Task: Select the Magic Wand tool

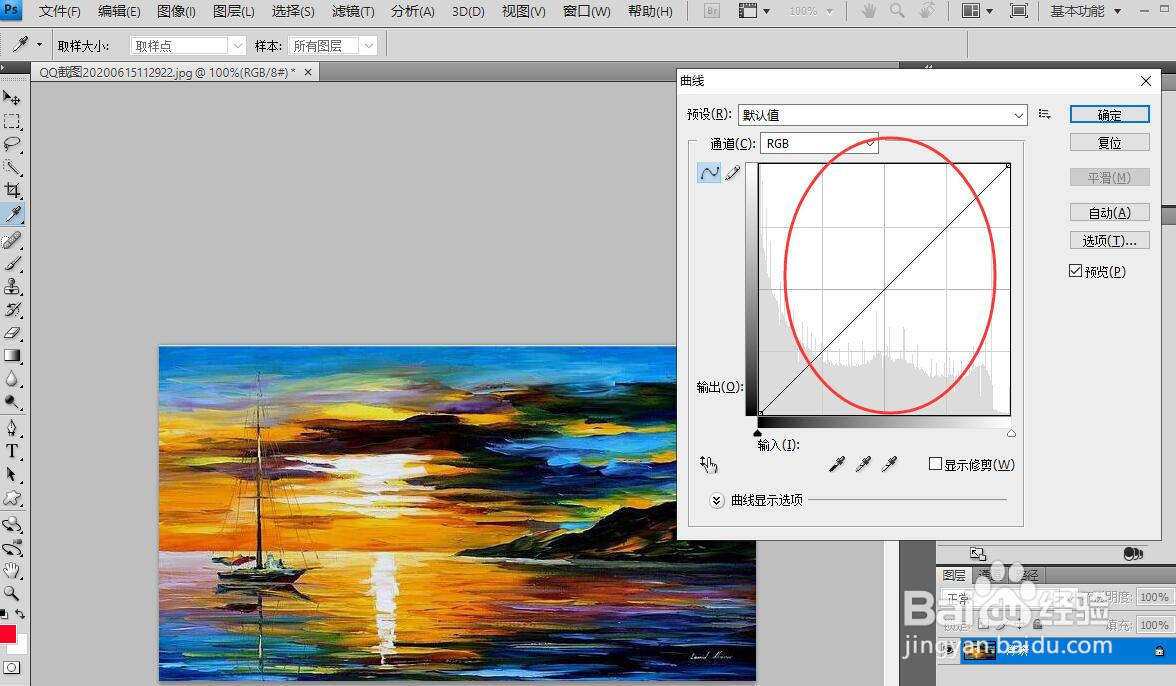Action: point(12,168)
